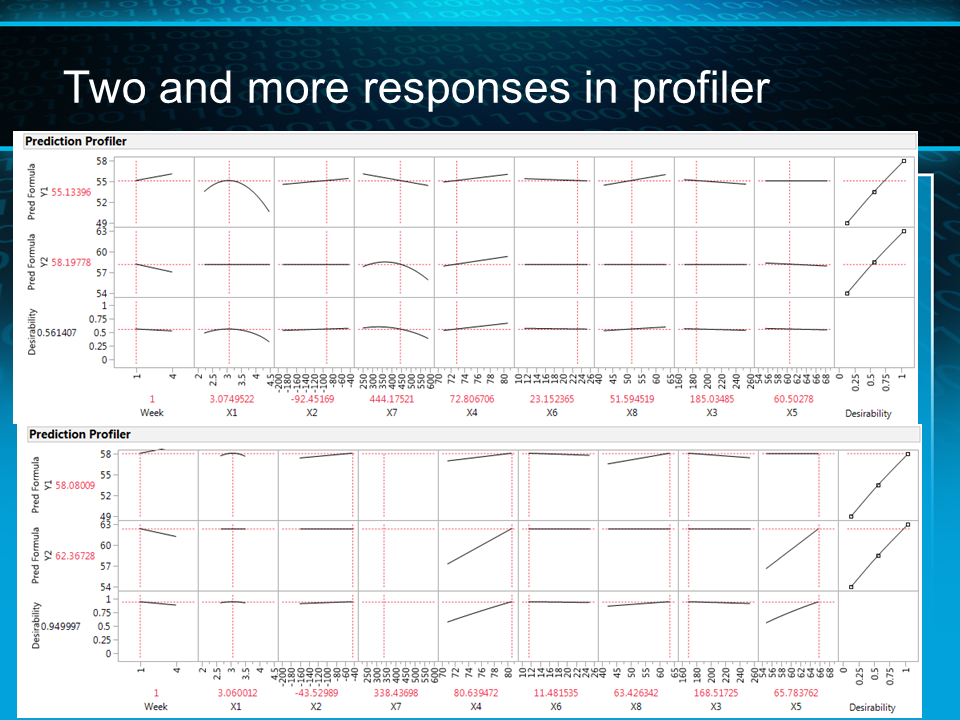This screenshot has height=720, width=960.
Task: Click the X1 setting 3.060012
Action: point(238,693)
